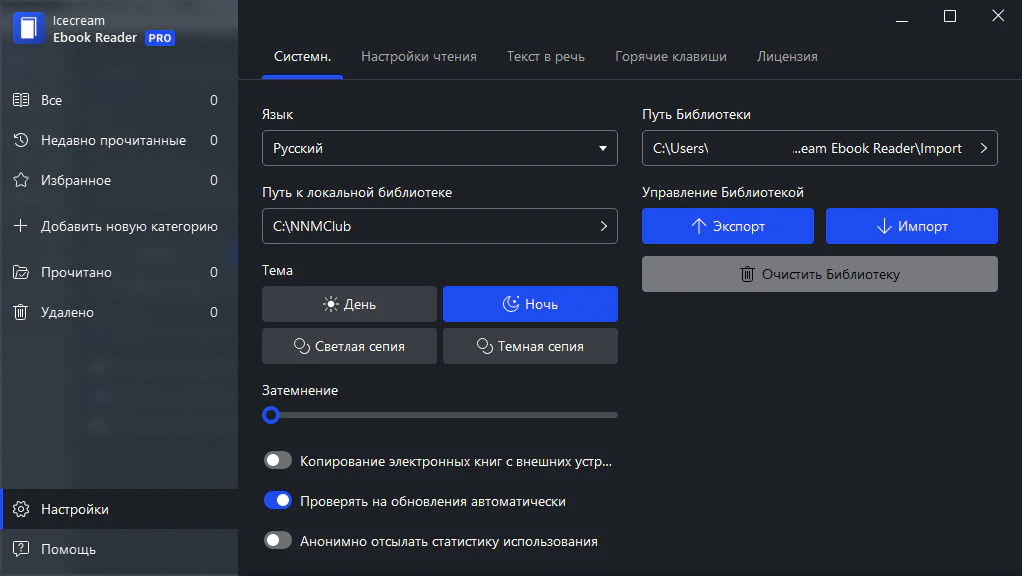
Task: Open the Настройки gear panel
Action: tap(70, 509)
